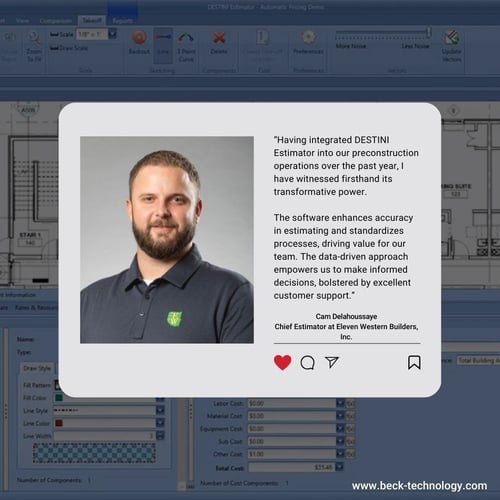Expand the Scale dropdown arrow
Viewport: 500px width, 500px height.
[x=113, y=34]
